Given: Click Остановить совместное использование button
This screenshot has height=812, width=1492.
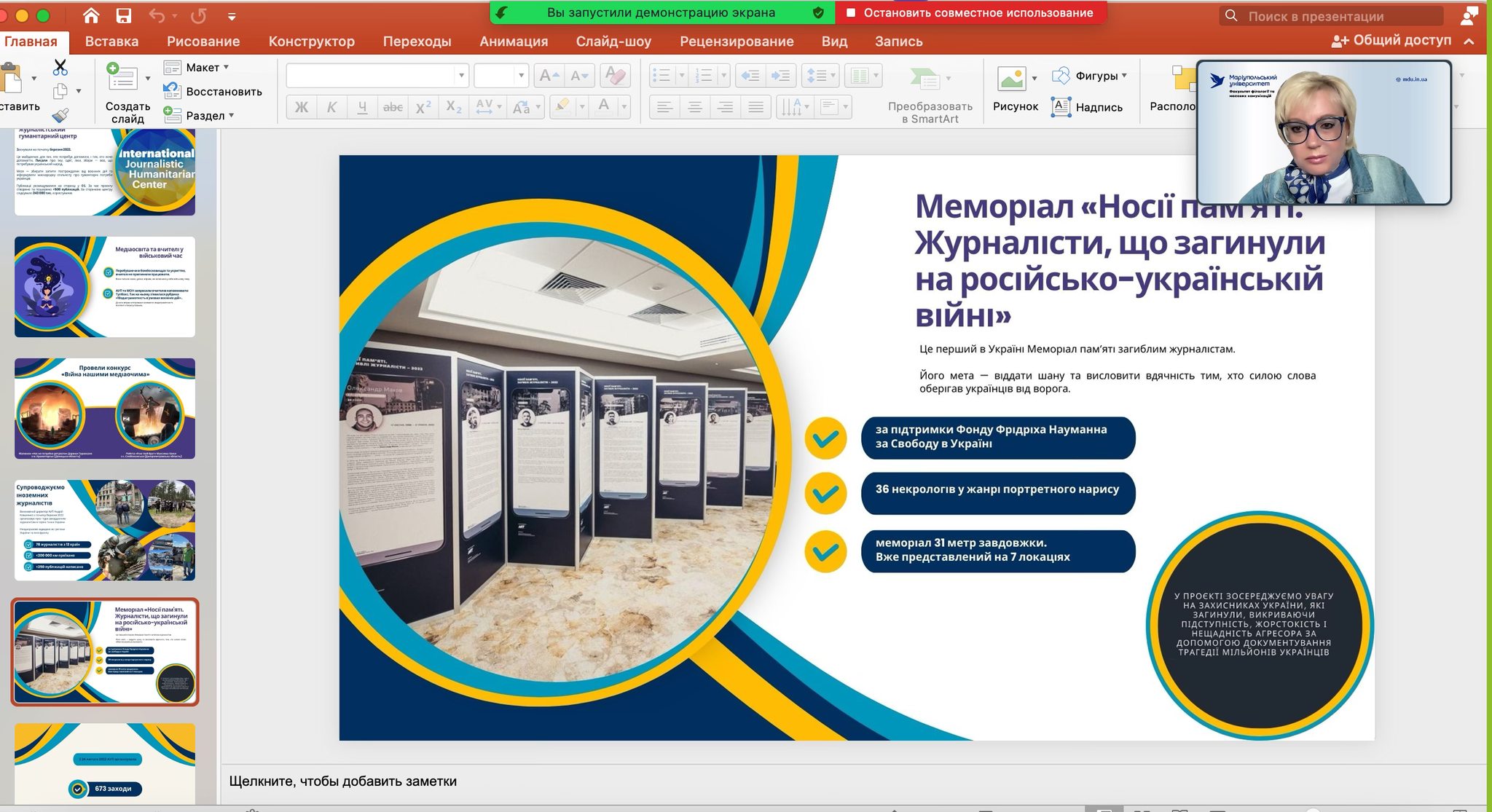Looking at the screenshot, I should 970,12.
